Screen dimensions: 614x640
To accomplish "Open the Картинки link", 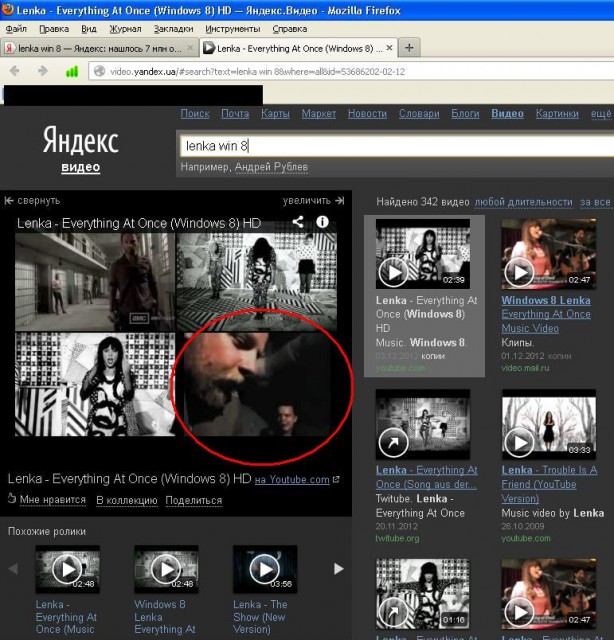I will (557, 113).
